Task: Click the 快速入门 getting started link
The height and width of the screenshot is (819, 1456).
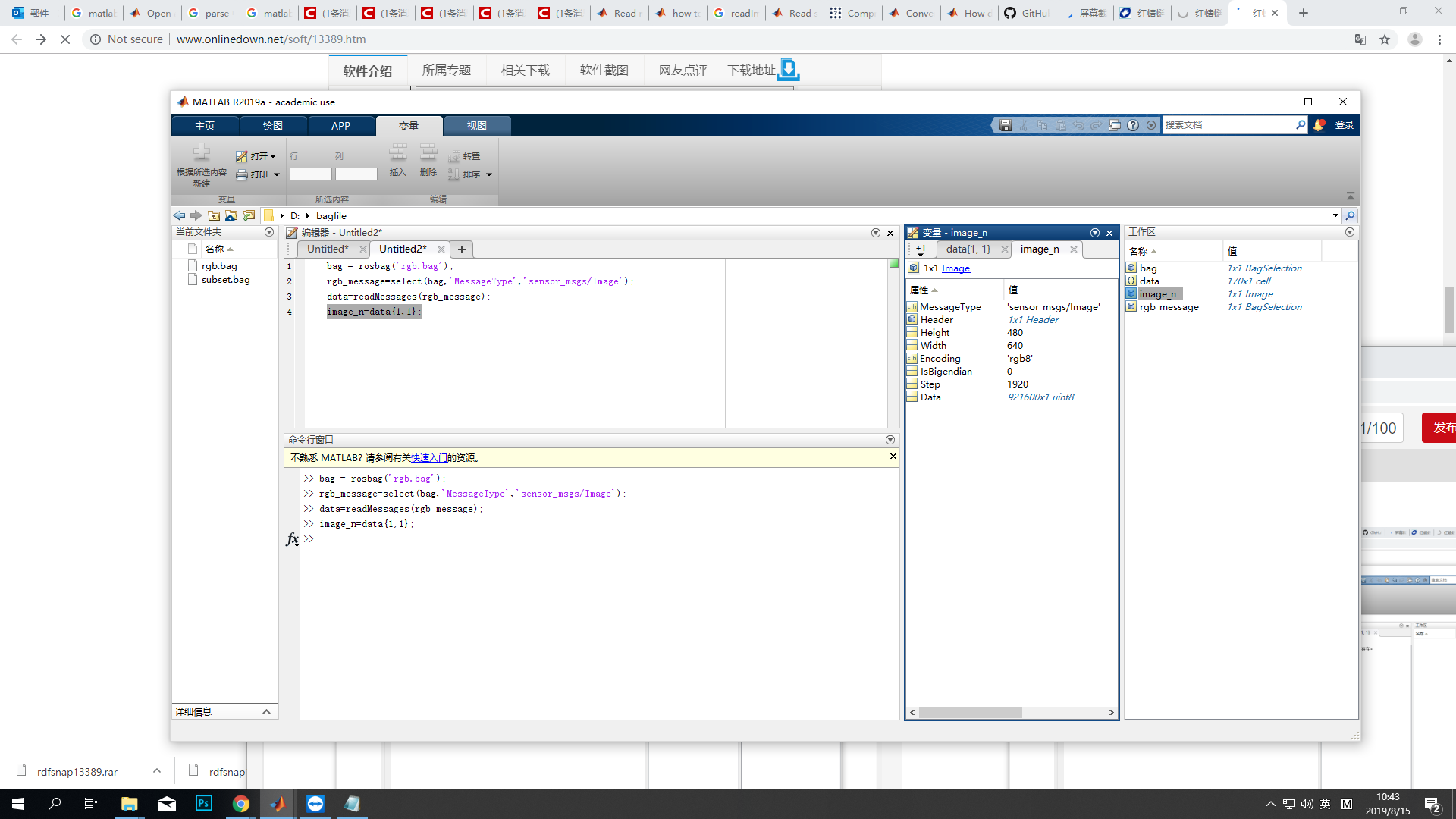Action: pos(428,458)
